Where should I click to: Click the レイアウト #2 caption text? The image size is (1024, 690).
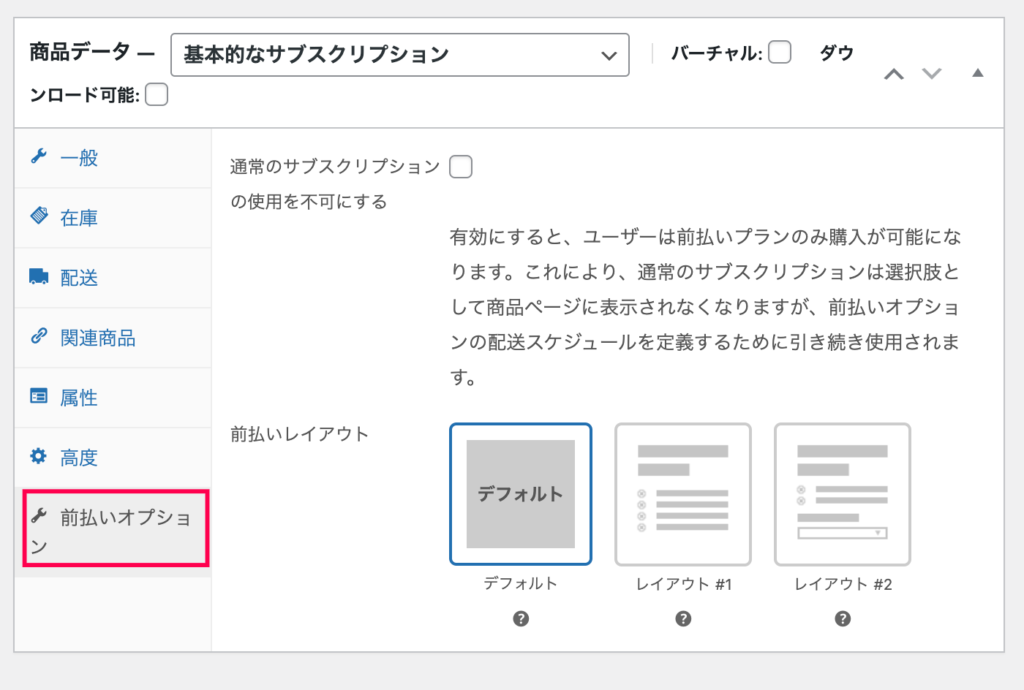[842, 584]
